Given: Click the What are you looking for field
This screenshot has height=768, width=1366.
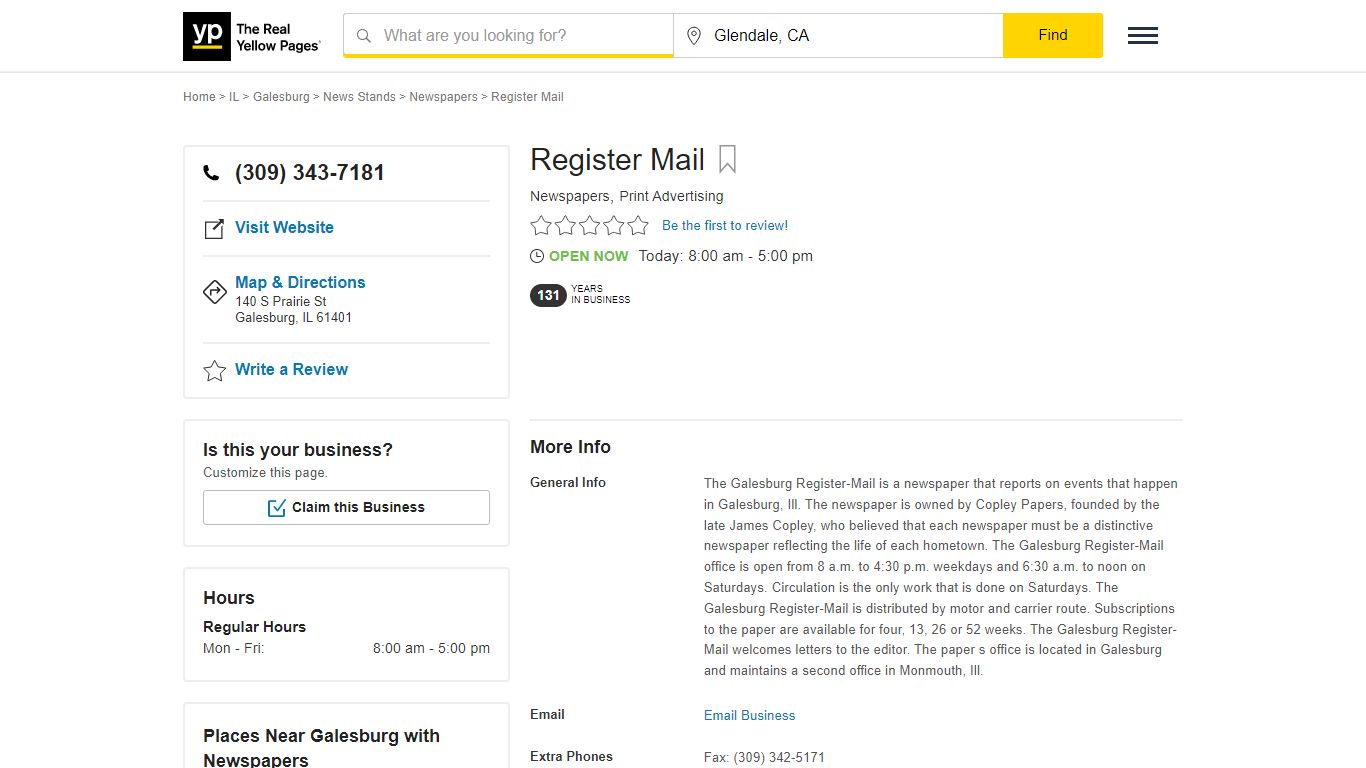Looking at the screenshot, I should 508,35.
